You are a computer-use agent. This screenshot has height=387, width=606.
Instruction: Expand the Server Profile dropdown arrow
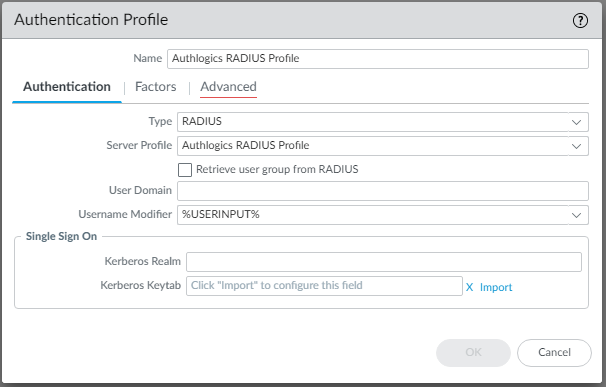(577, 146)
